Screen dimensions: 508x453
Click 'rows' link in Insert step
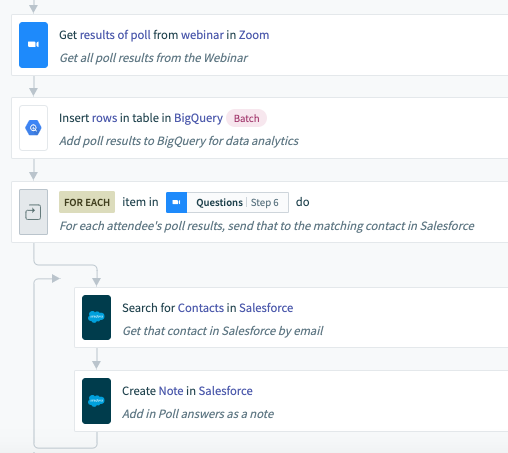click(104, 118)
